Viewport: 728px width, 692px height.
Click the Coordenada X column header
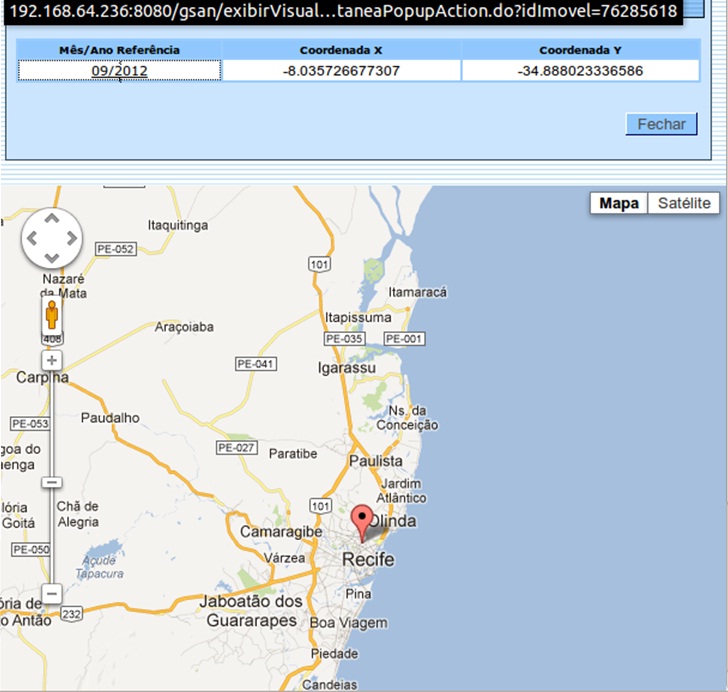[x=341, y=50]
